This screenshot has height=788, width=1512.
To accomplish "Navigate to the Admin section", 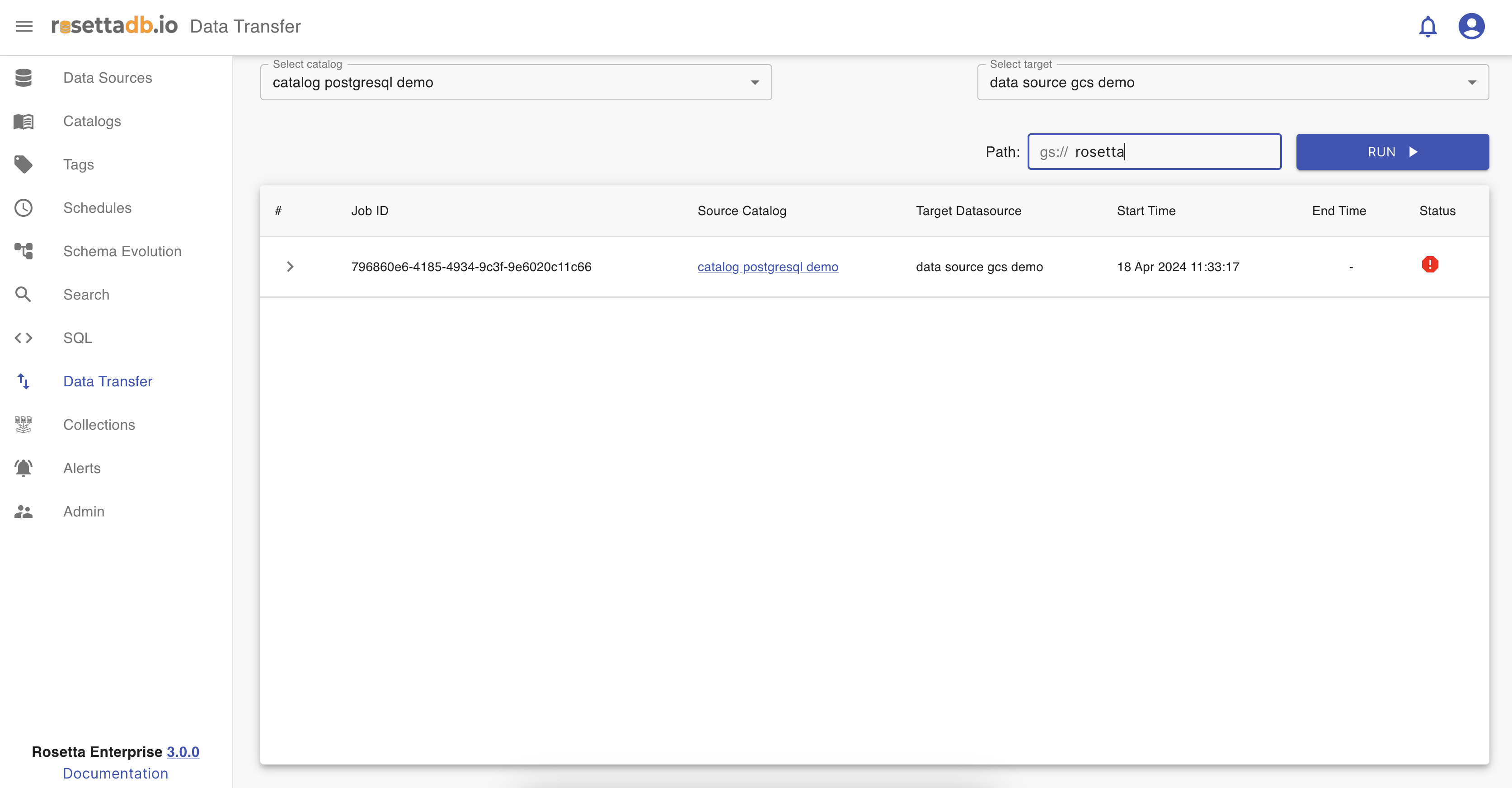I will point(83,511).
